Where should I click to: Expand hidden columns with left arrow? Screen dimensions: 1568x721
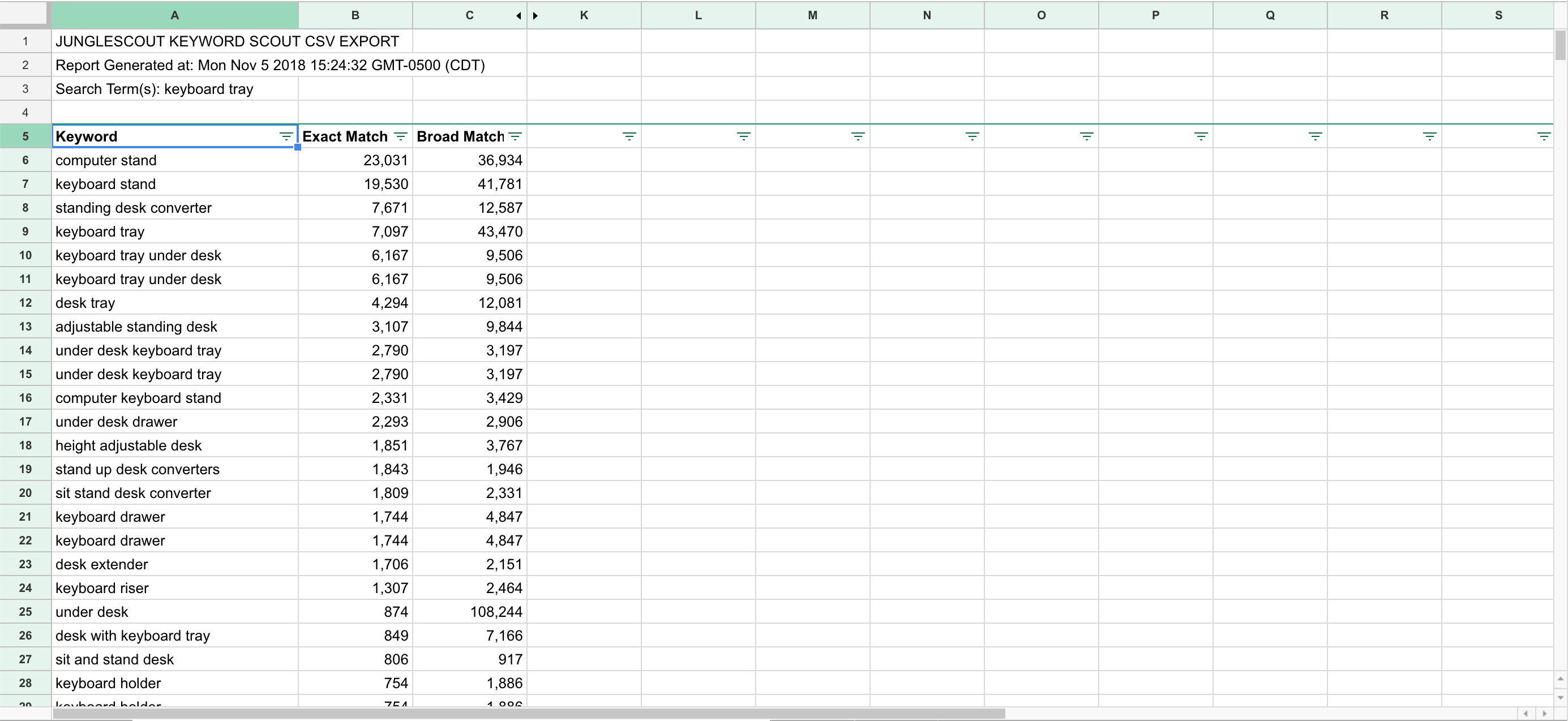[519, 16]
